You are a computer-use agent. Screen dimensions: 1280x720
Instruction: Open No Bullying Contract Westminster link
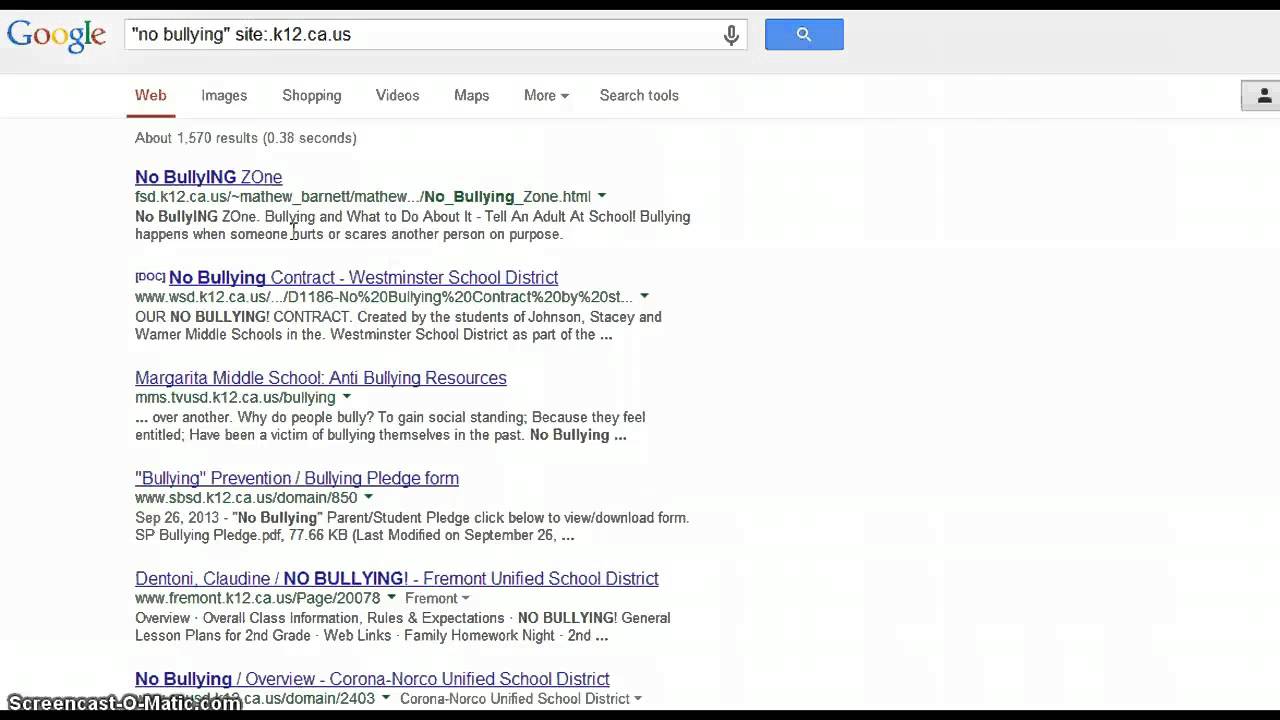pyautogui.click(x=363, y=277)
